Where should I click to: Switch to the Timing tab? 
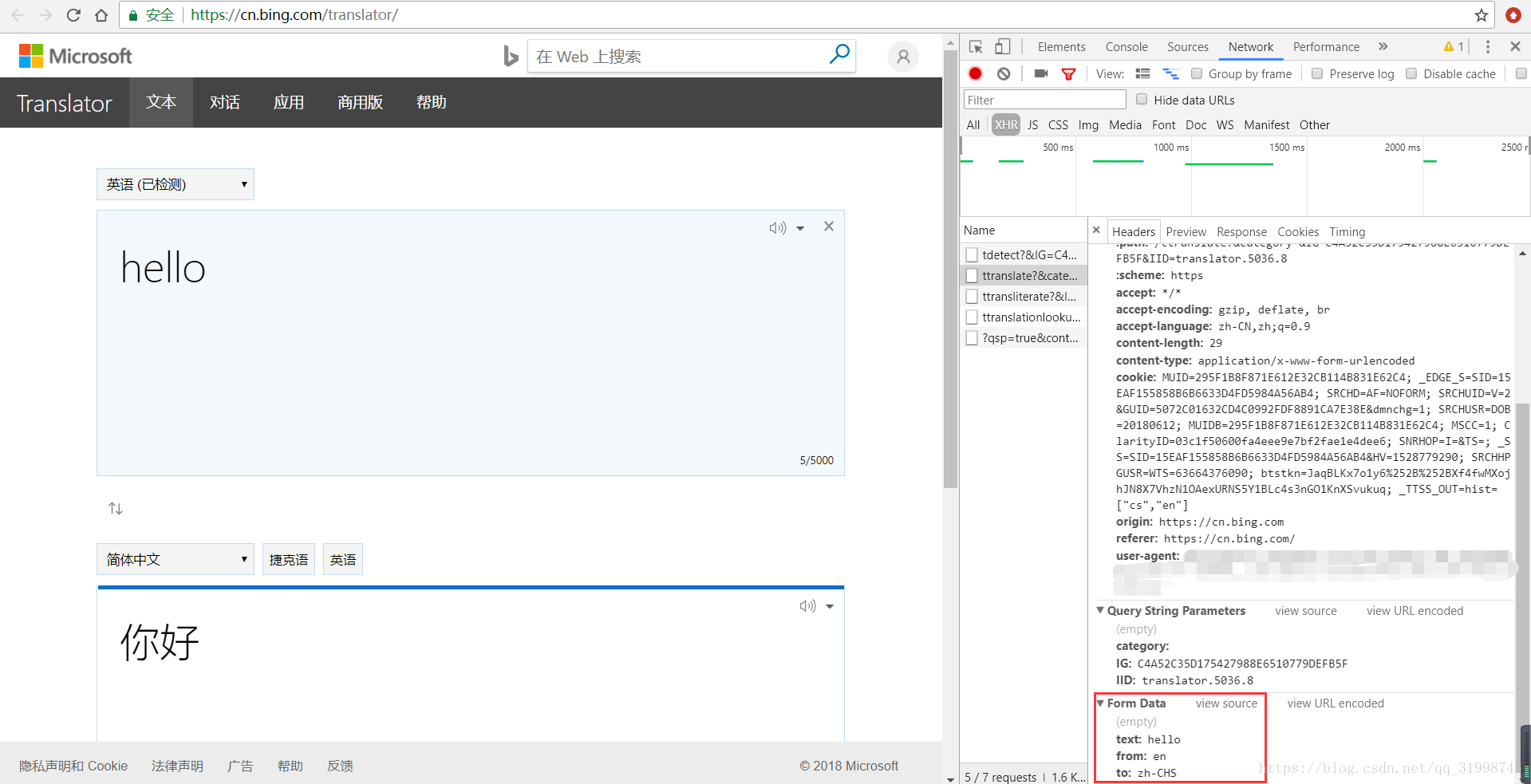point(1348,231)
